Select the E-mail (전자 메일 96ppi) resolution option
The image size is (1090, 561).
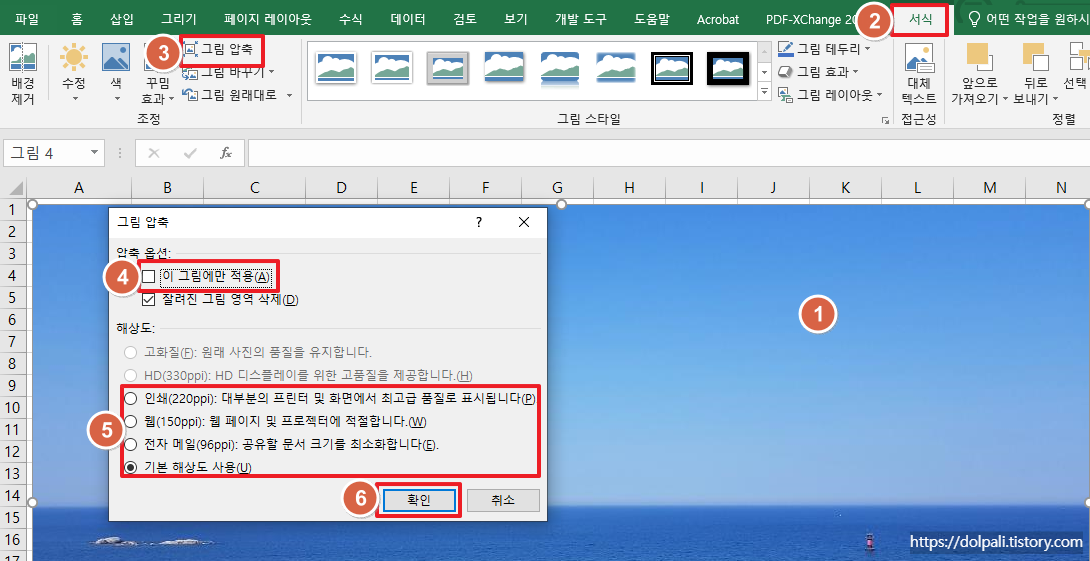tap(130, 444)
